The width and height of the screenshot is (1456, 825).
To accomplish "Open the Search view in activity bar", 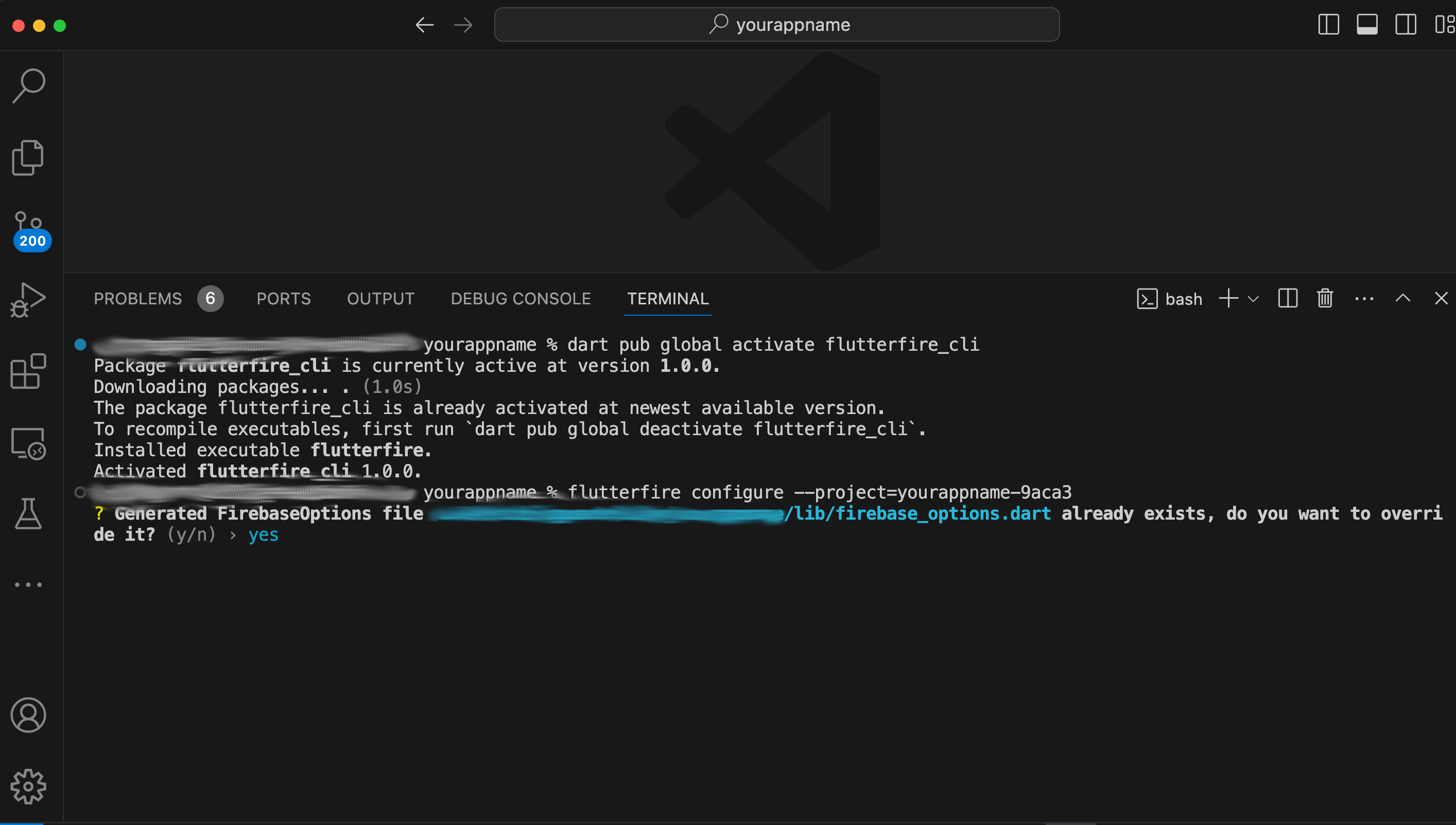I will (x=28, y=86).
